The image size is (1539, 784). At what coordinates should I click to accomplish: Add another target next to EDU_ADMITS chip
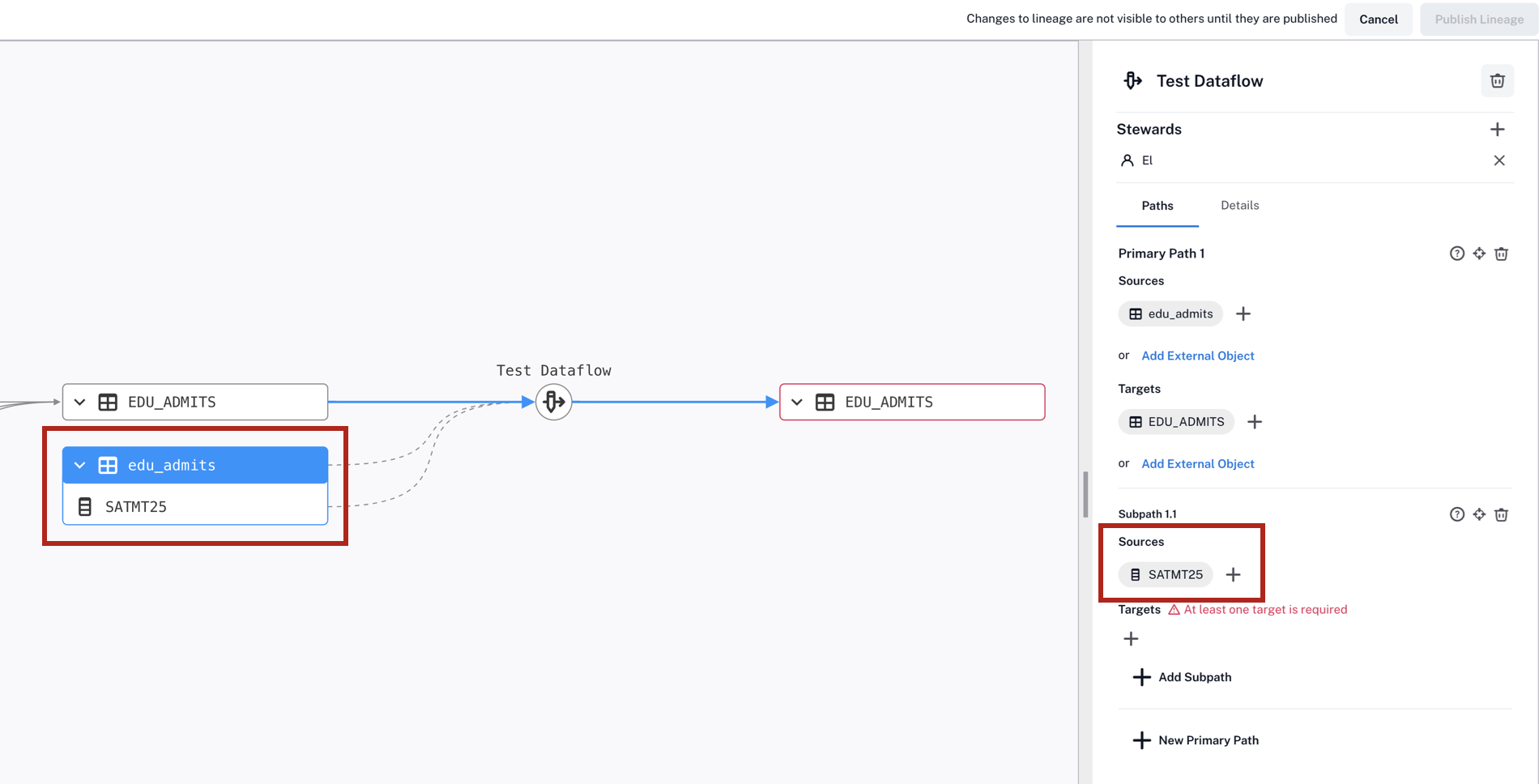click(x=1254, y=422)
